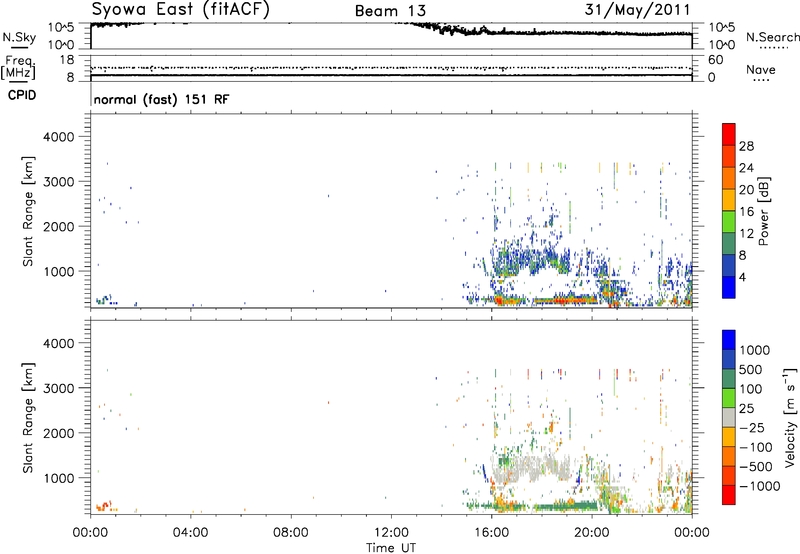Click the 'CPID' label
The width and height of the screenshot is (800, 554).
coord(22,95)
